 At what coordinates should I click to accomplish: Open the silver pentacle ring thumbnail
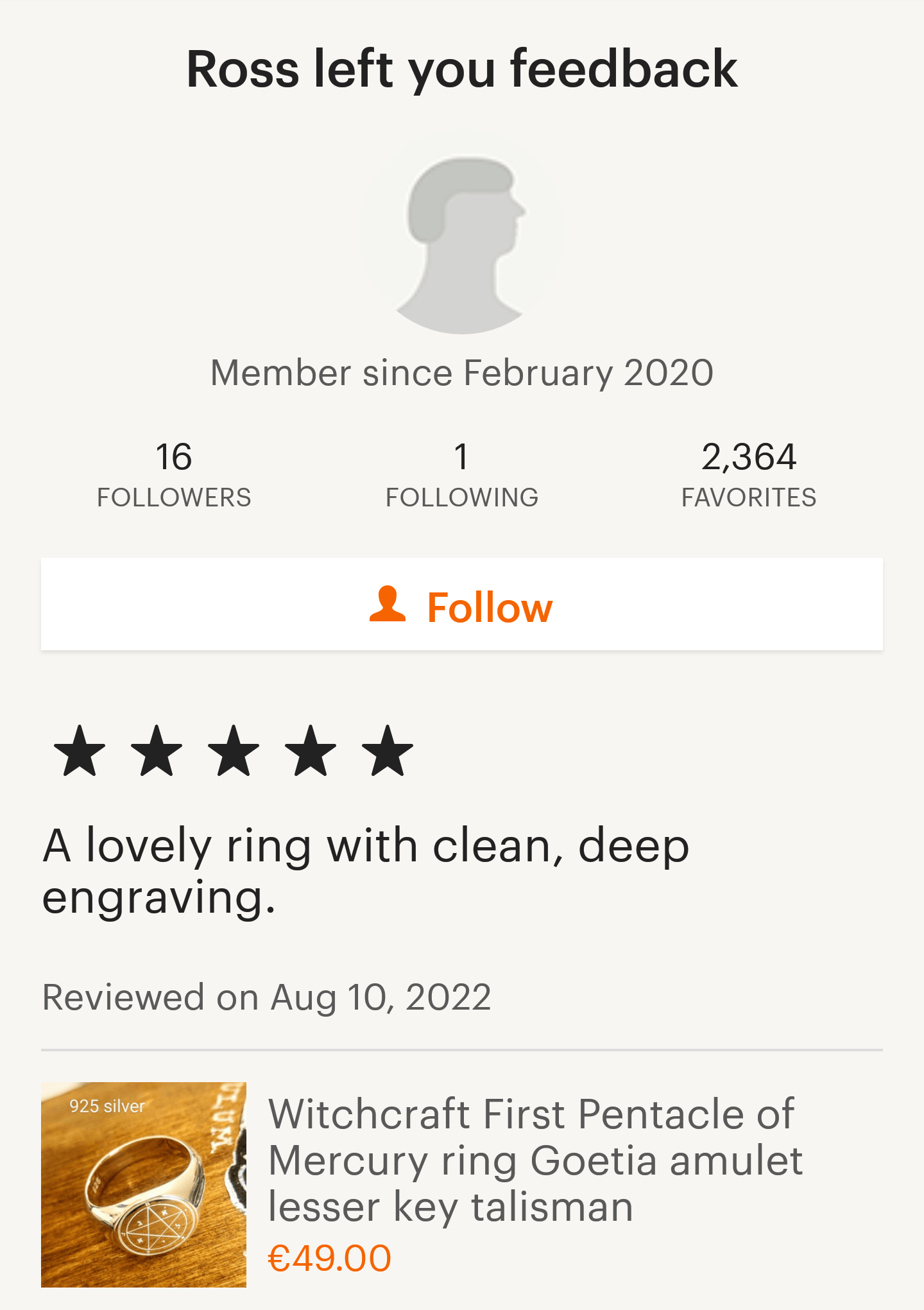coord(144,1185)
